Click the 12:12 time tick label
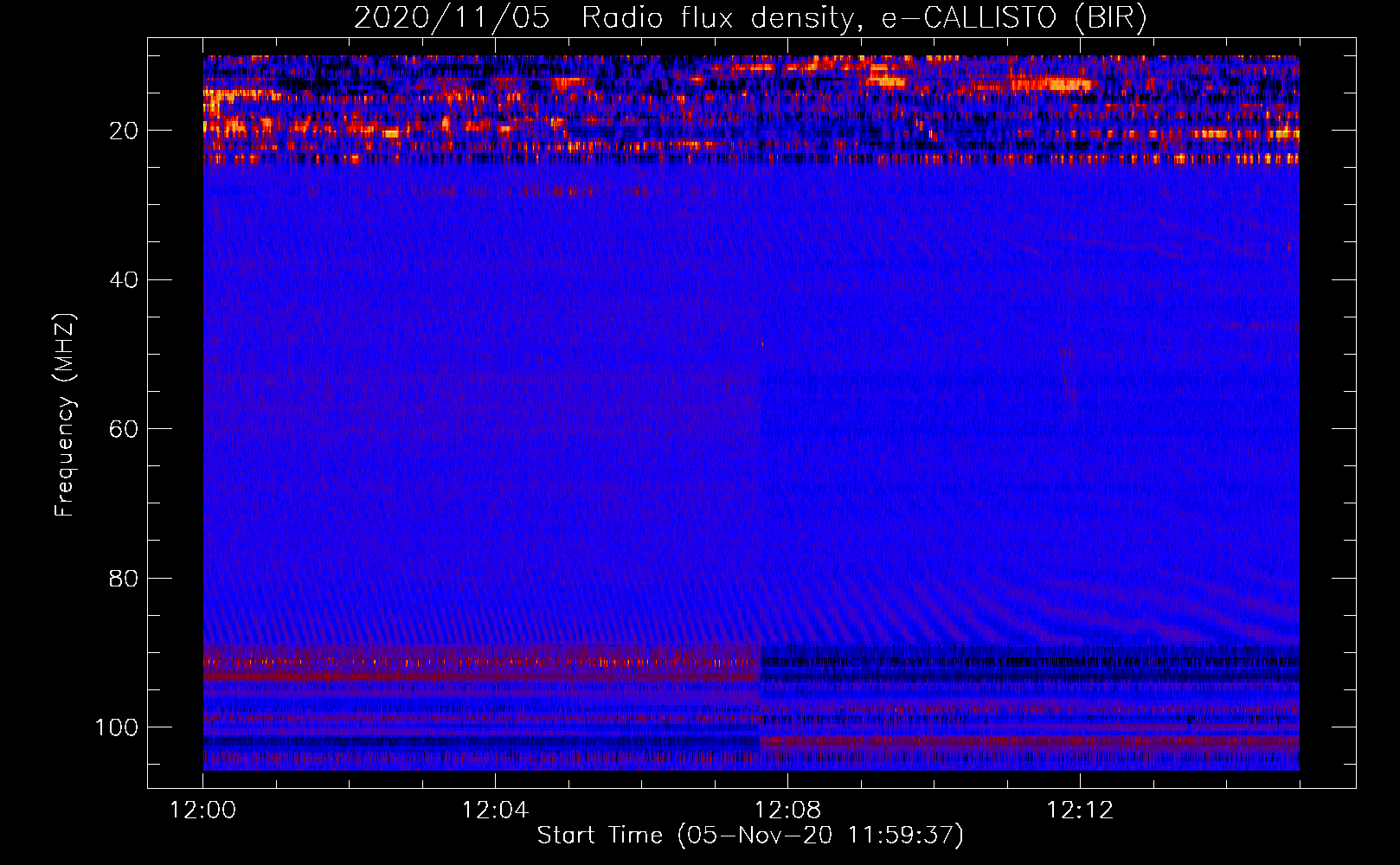This screenshot has width=1400, height=865. 1080,811
